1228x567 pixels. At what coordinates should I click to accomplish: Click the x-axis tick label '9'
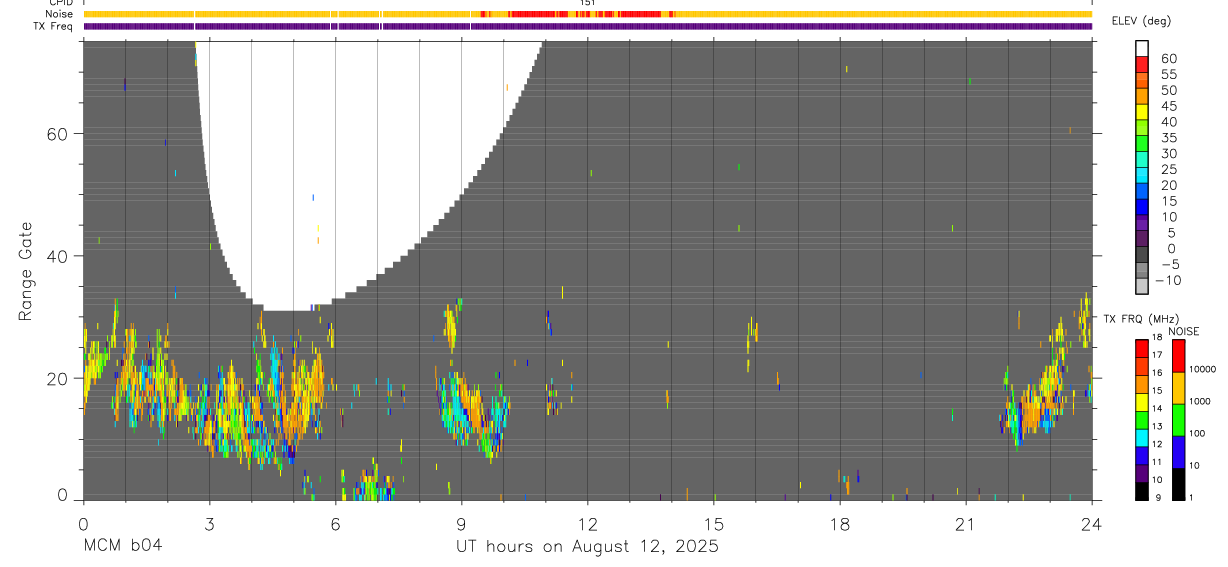(461, 524)
